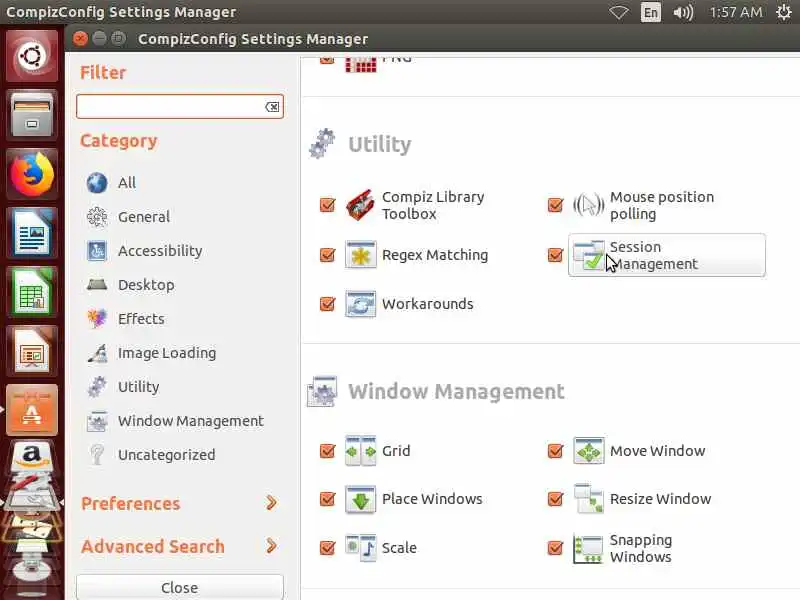Open the Workarounds plugin icon
This screenshot has height=600, width=800.
point(360,304)
